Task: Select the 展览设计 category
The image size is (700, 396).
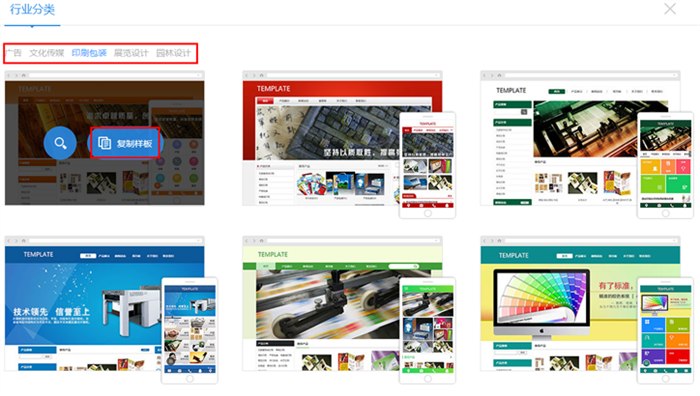Action: click(131, 53)
